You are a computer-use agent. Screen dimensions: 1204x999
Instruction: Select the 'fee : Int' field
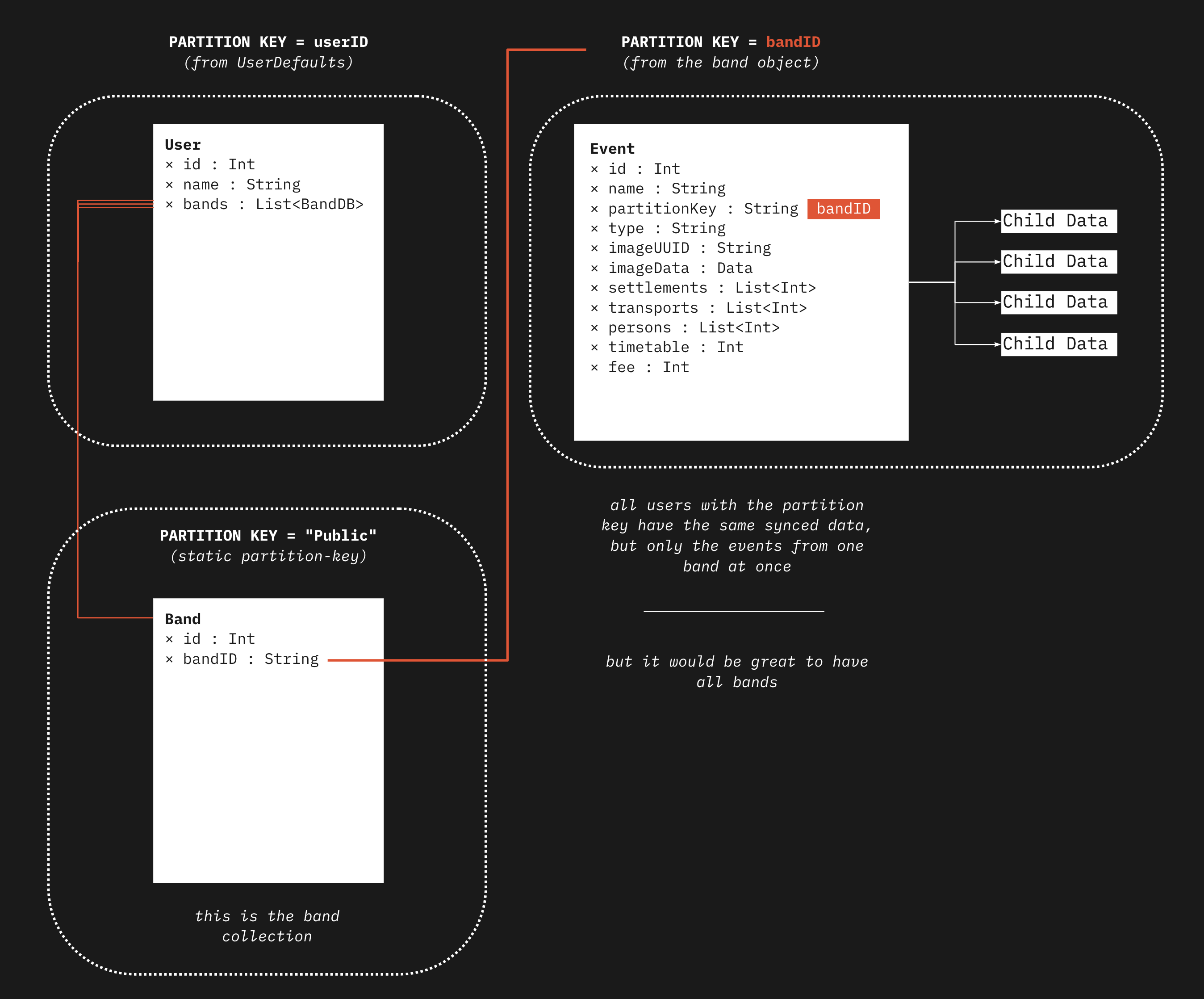(648, 367)
